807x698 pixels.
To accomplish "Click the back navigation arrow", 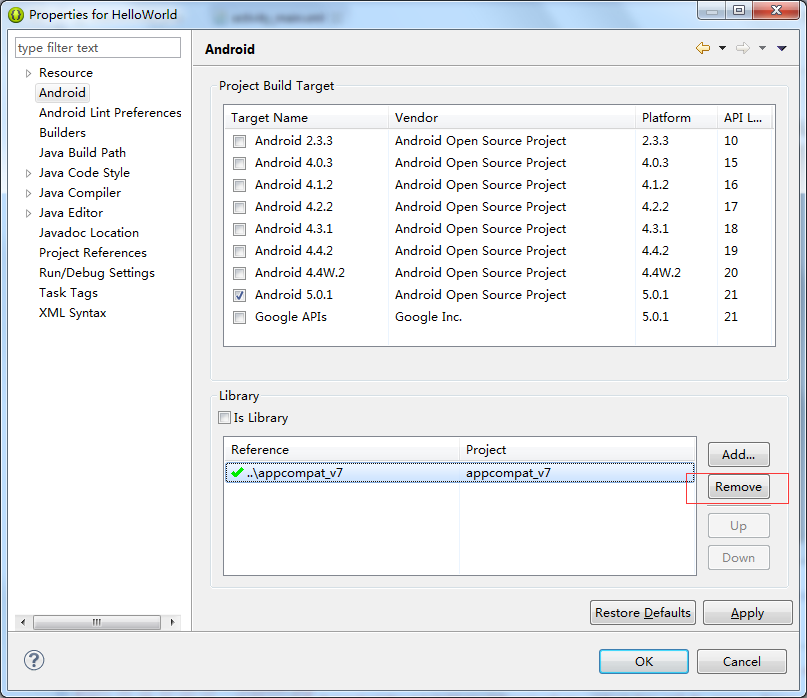I will (x=703, y=47).
